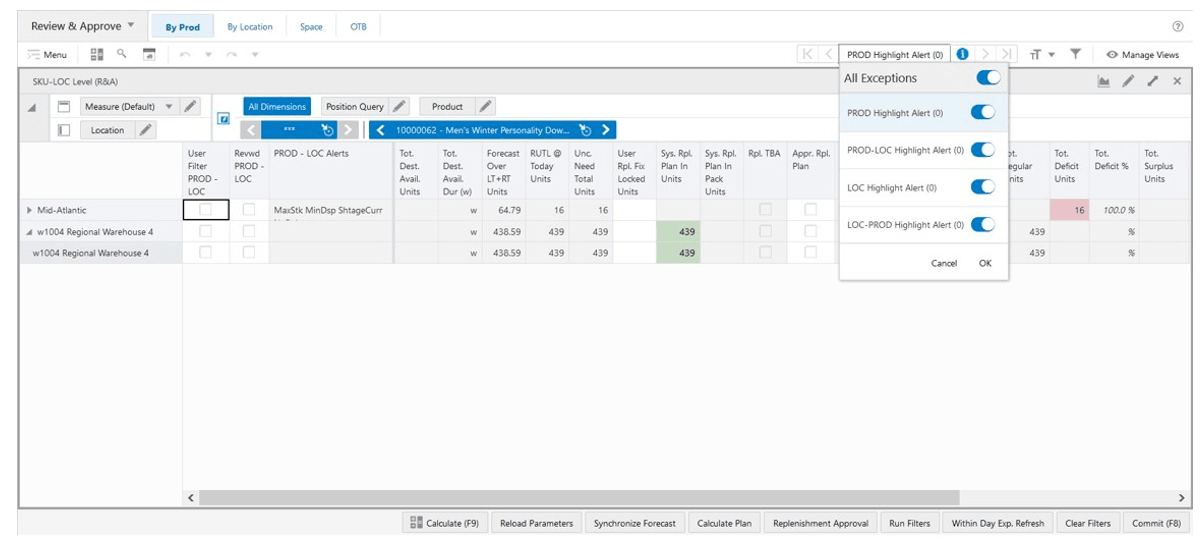Open the OTB tab
The image size is (1204, 544).
tap(358, 27)
